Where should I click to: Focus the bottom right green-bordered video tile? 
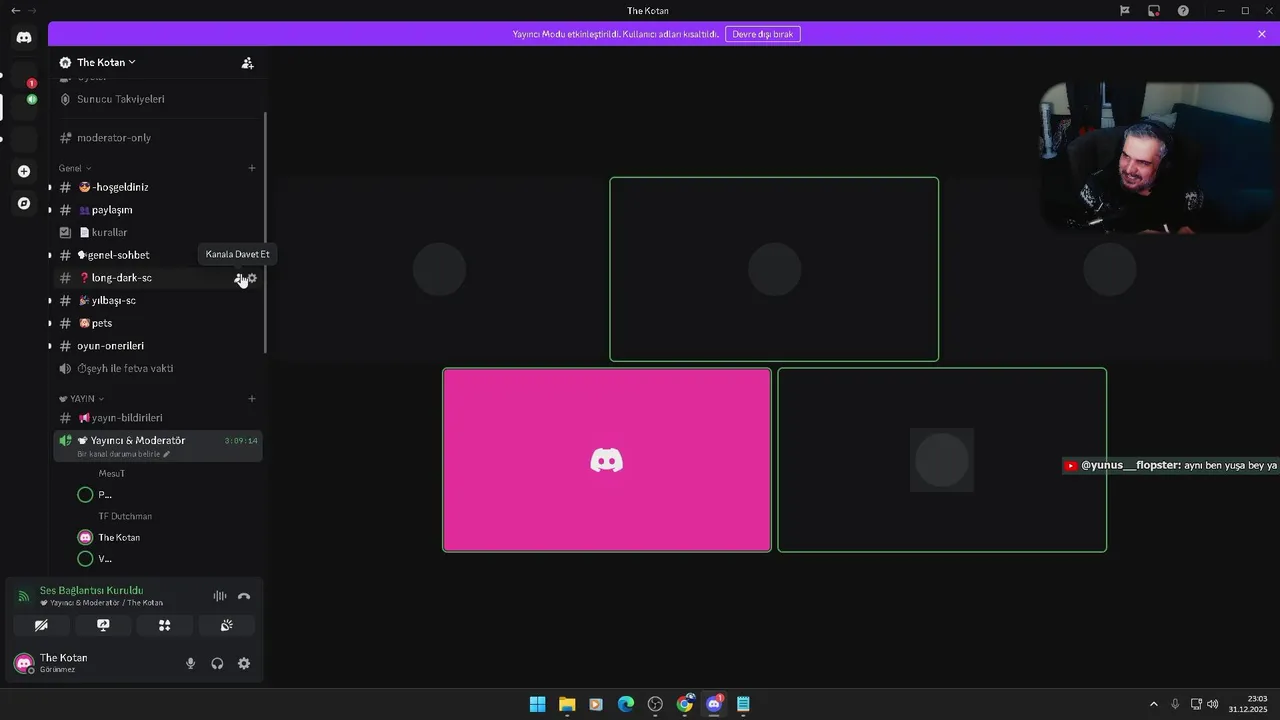click(942, 460)
